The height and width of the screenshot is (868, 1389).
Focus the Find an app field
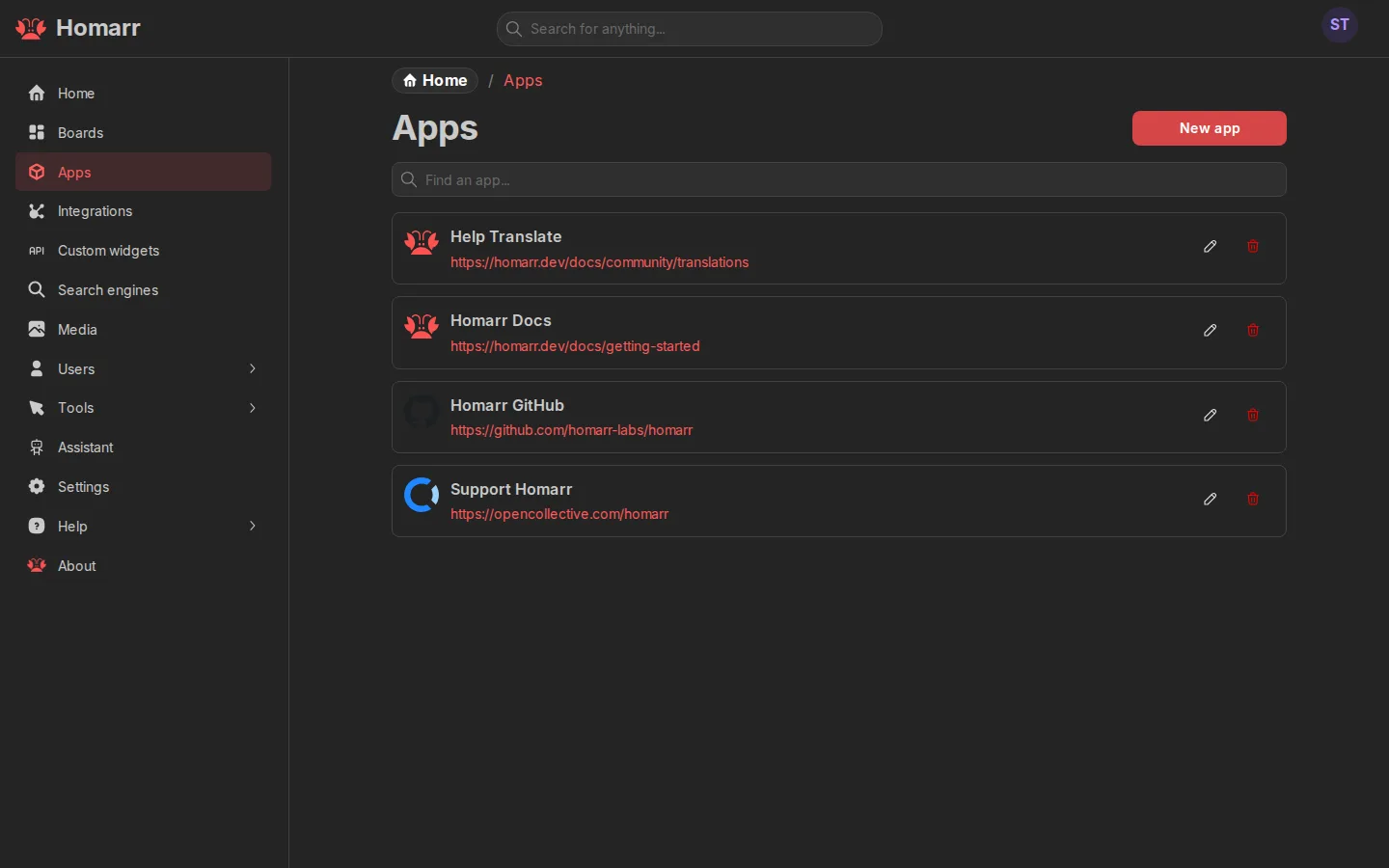coord(839,180)
